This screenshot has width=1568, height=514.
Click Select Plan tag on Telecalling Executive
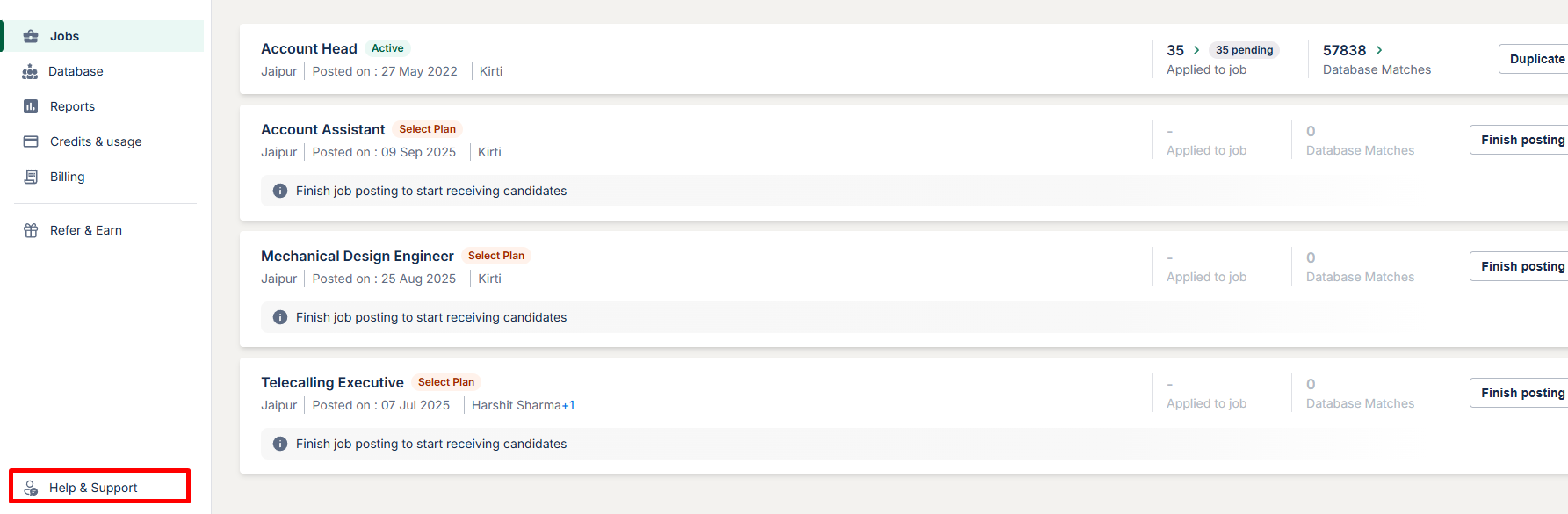click(446, 382)
